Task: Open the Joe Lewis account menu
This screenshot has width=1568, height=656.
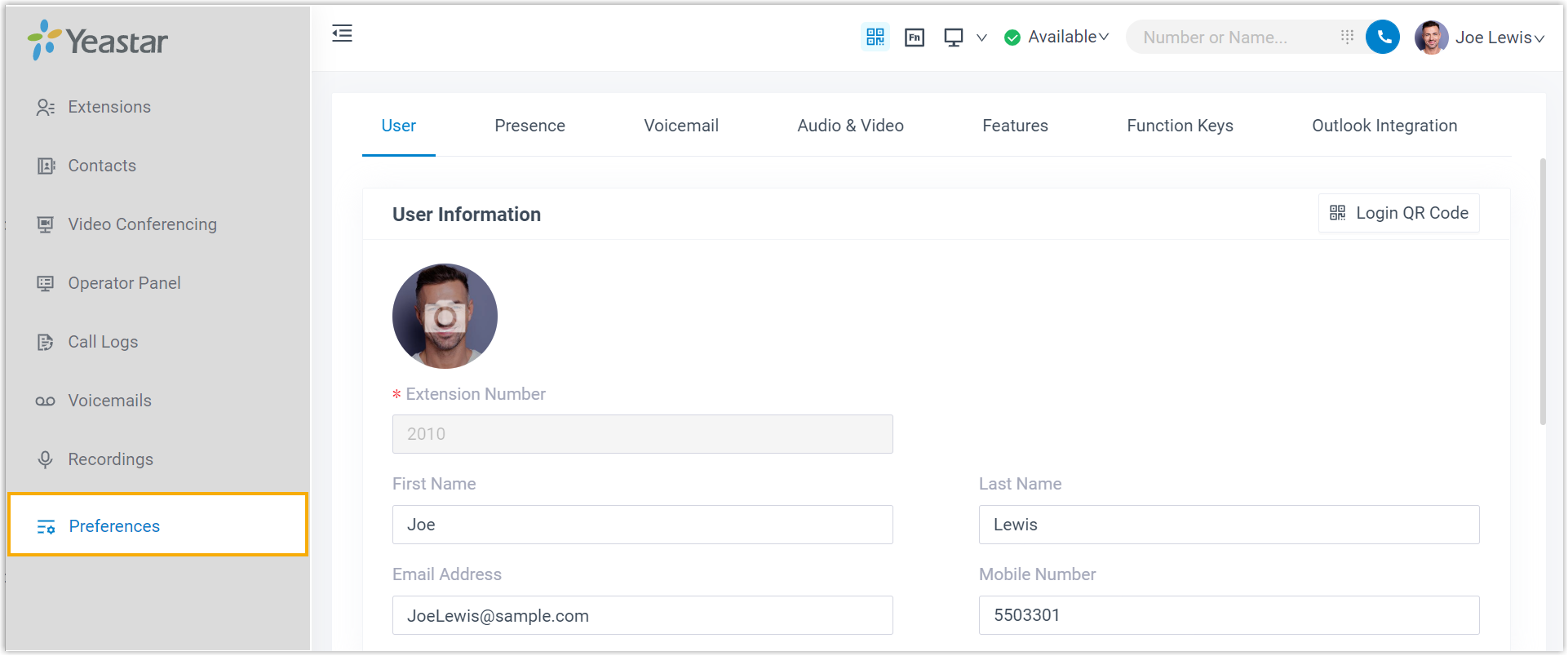Action: click(1499, 38)
